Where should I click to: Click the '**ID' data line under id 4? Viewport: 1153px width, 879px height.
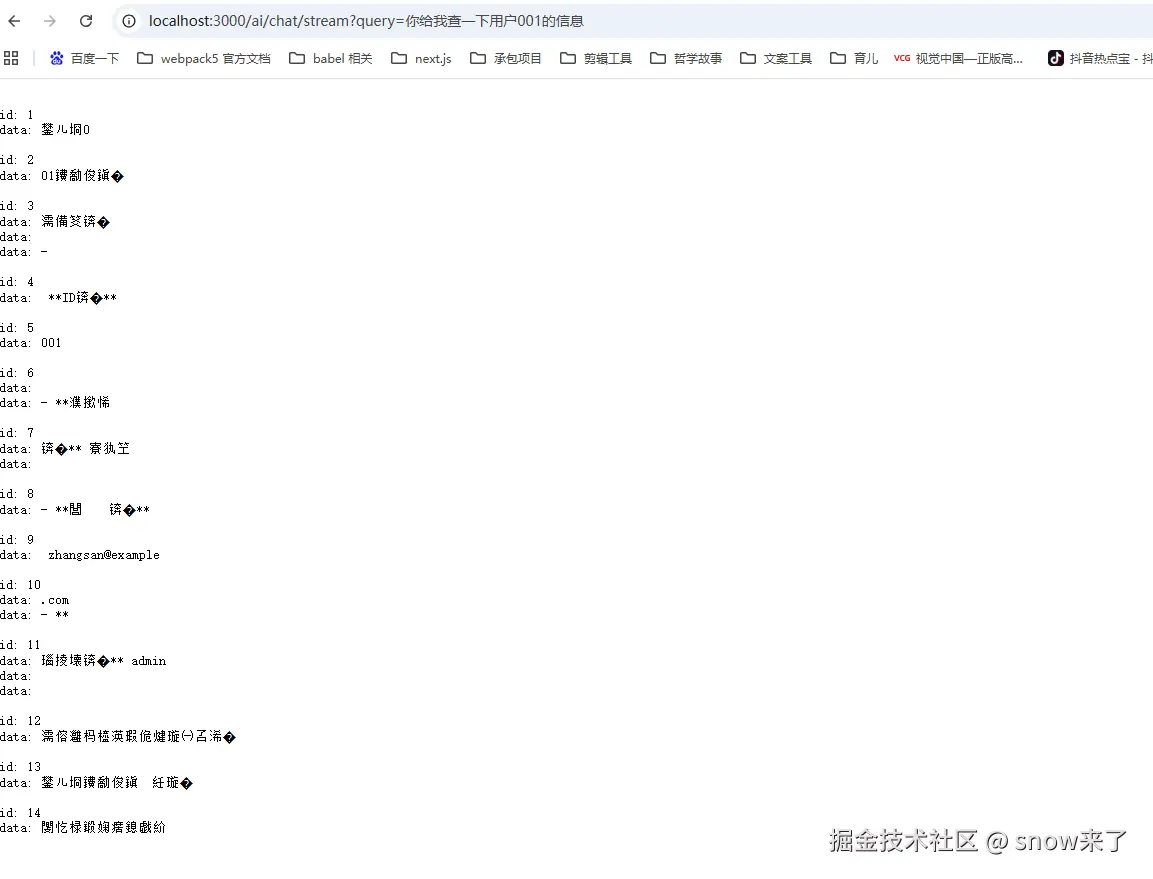(59, 298)
